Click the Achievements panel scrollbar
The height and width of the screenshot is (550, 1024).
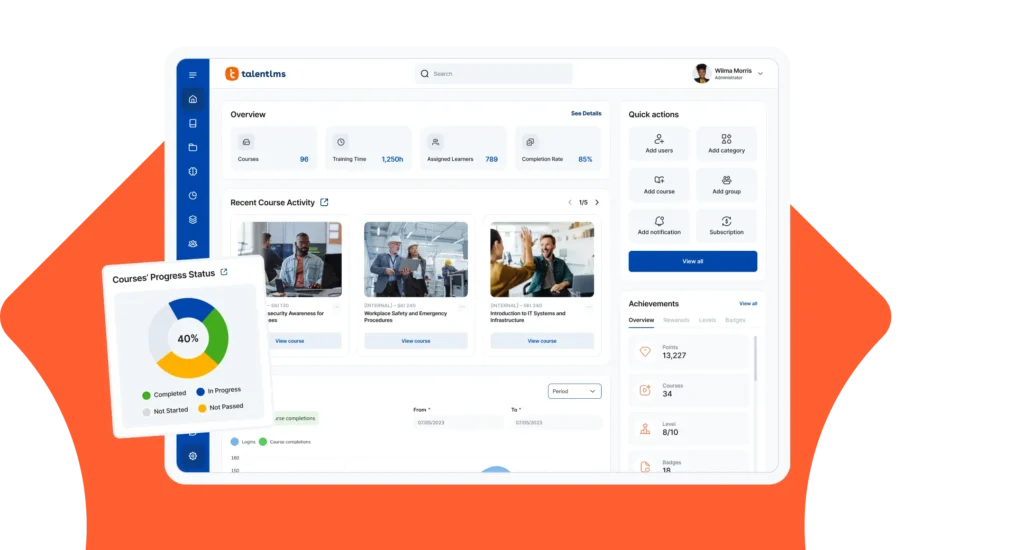[x=756, y=358]
